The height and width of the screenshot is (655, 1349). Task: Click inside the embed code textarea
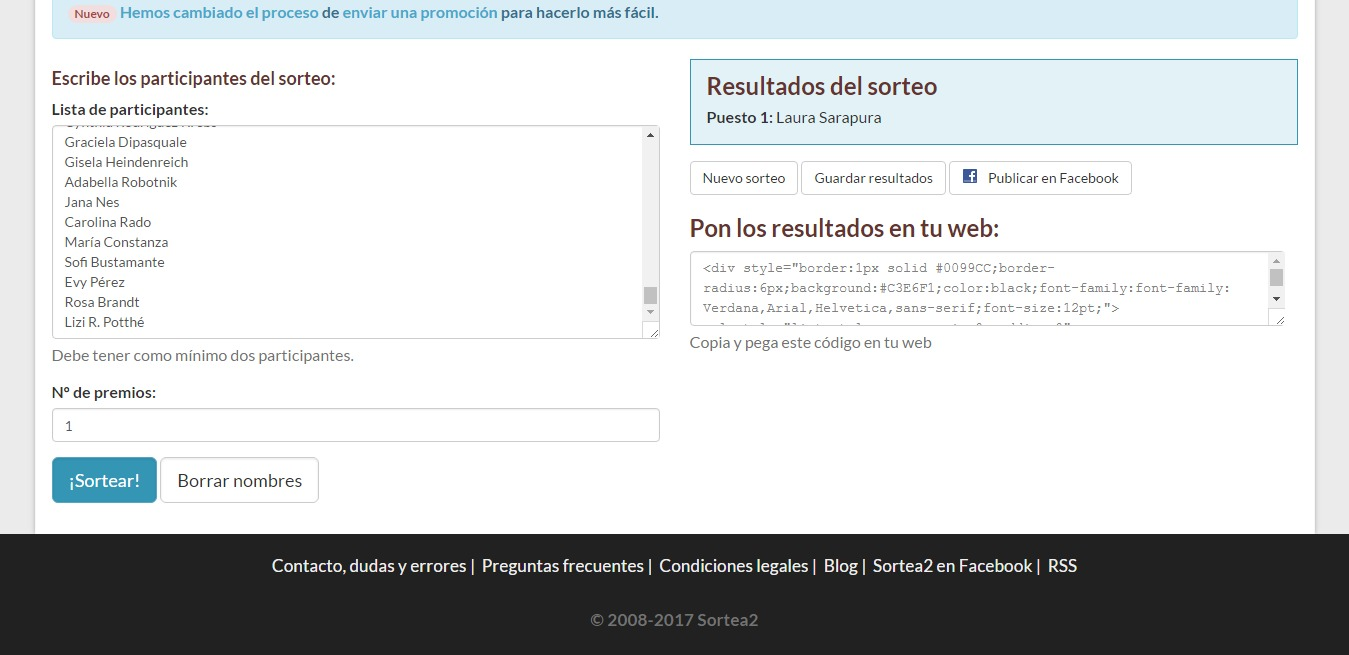click(978, 288)
